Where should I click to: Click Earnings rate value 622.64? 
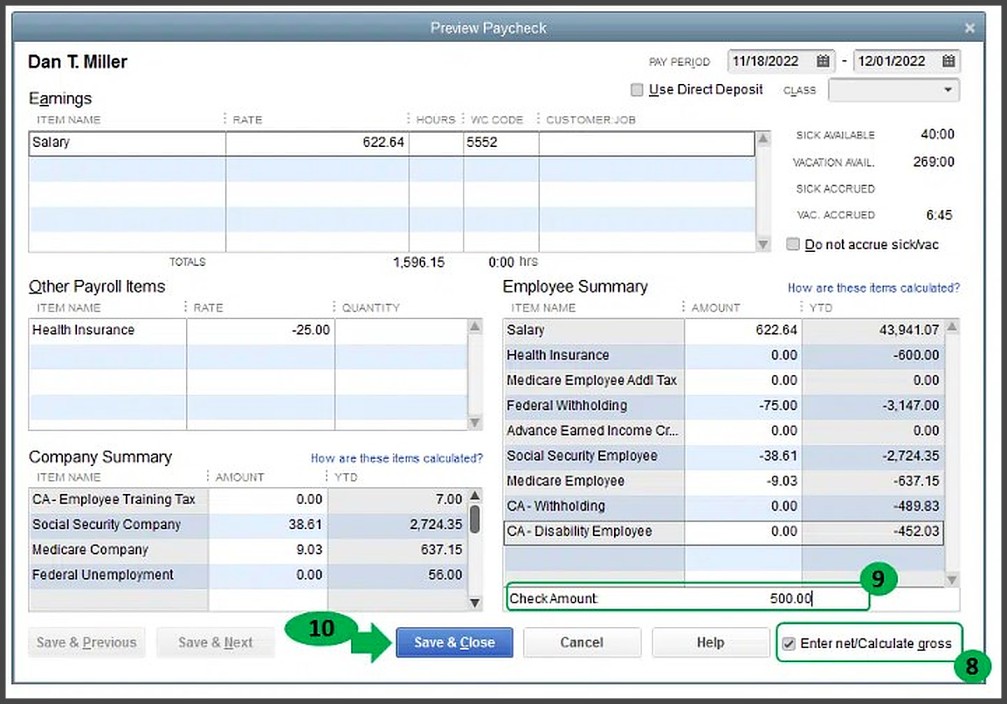click(383, 143)
